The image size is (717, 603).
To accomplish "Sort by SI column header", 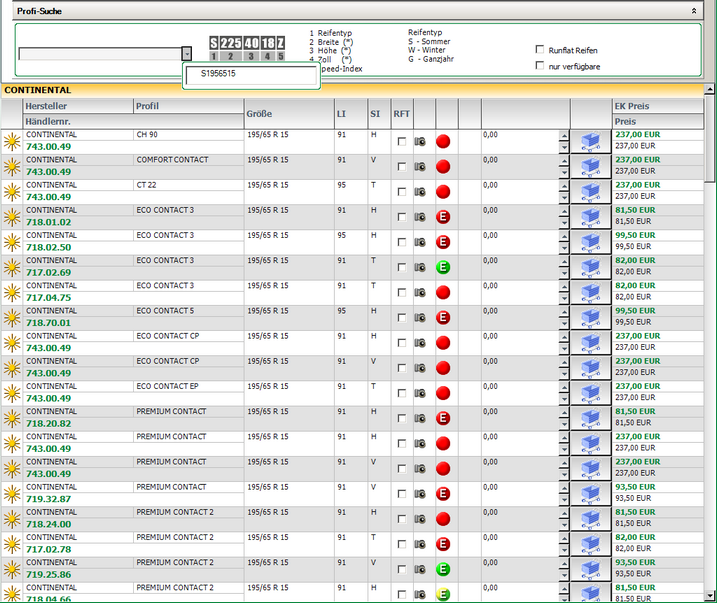I will coord(380,114).
